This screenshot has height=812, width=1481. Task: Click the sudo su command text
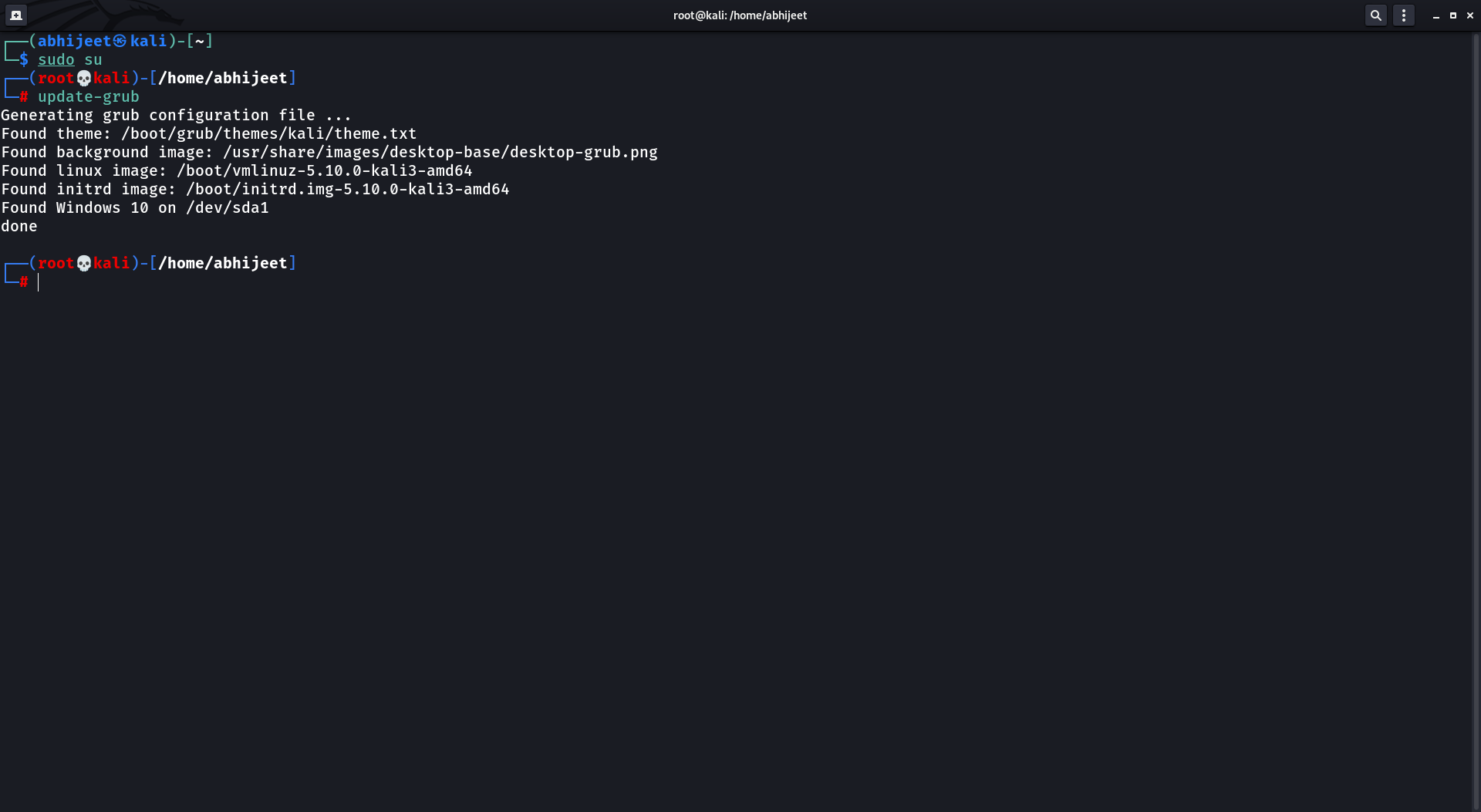coord(69,59)
